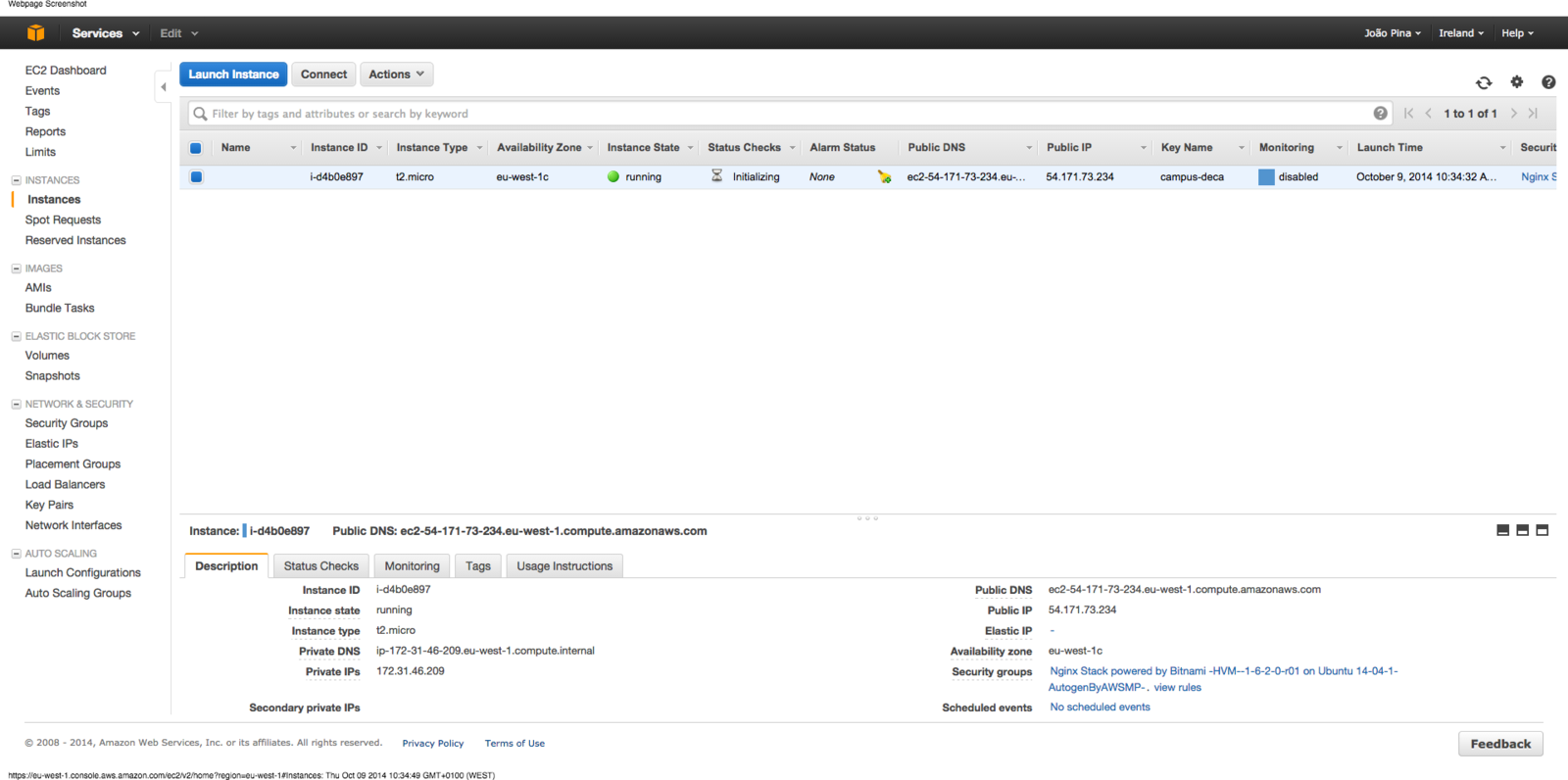Open the view rules link
1568x780 pixels.
(1177, 688)
